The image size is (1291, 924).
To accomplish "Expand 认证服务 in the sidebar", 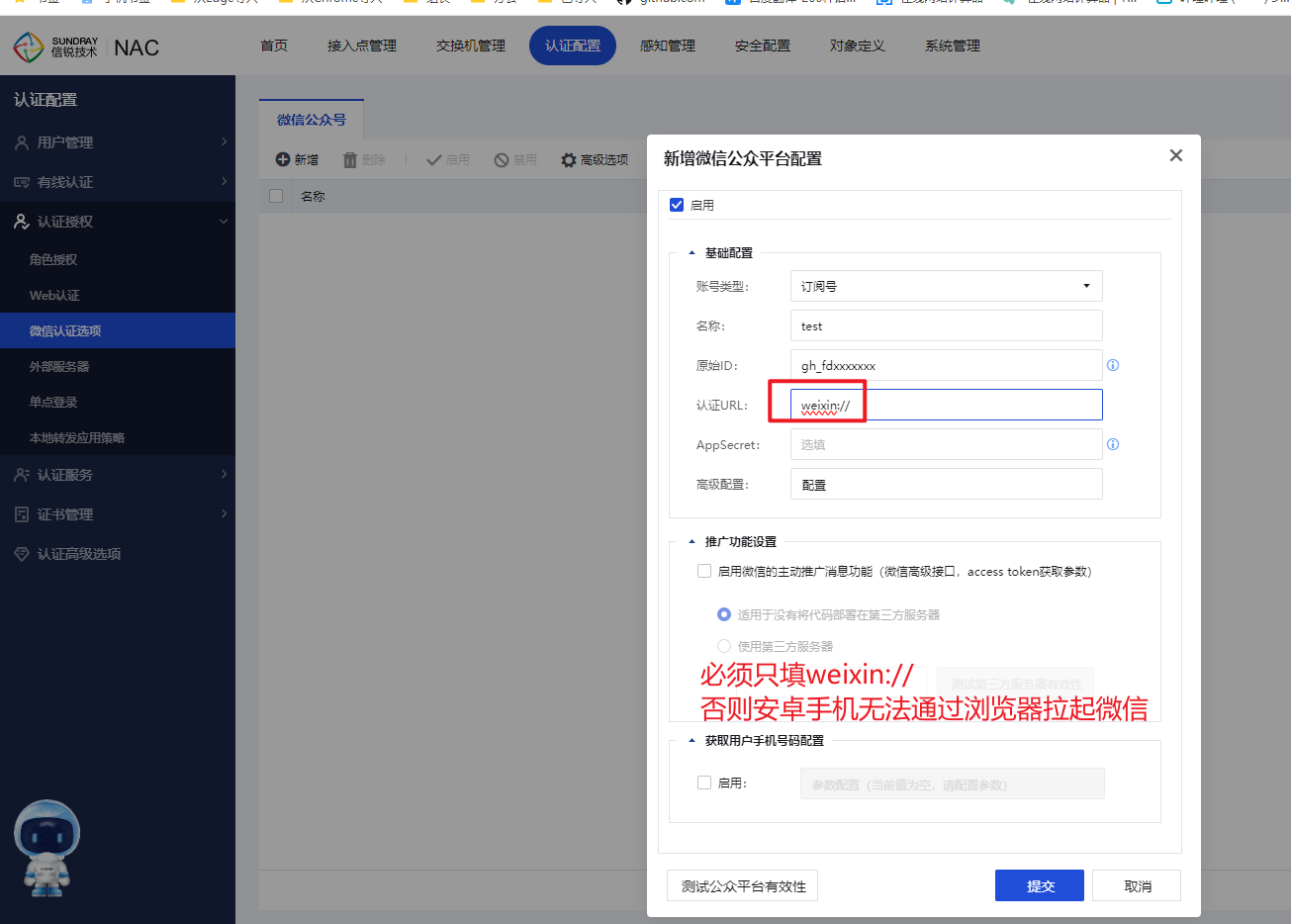I will 118,475.
